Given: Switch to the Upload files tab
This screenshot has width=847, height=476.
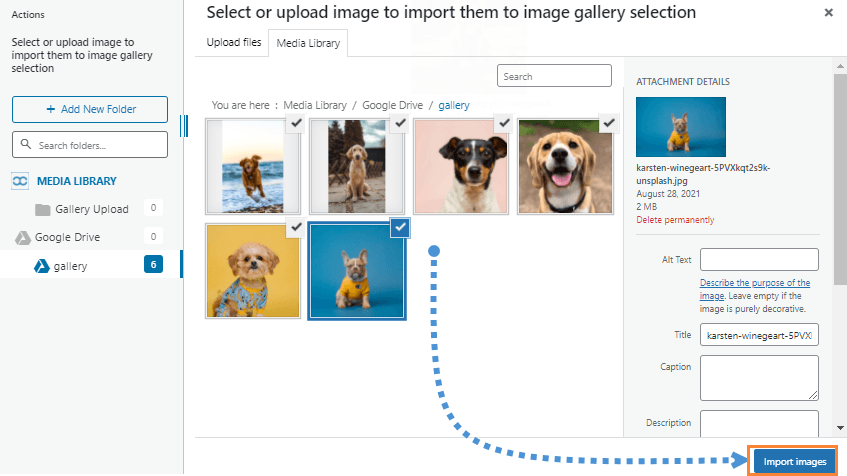Looking at the screenshot, I should click(x=233, y=44).
